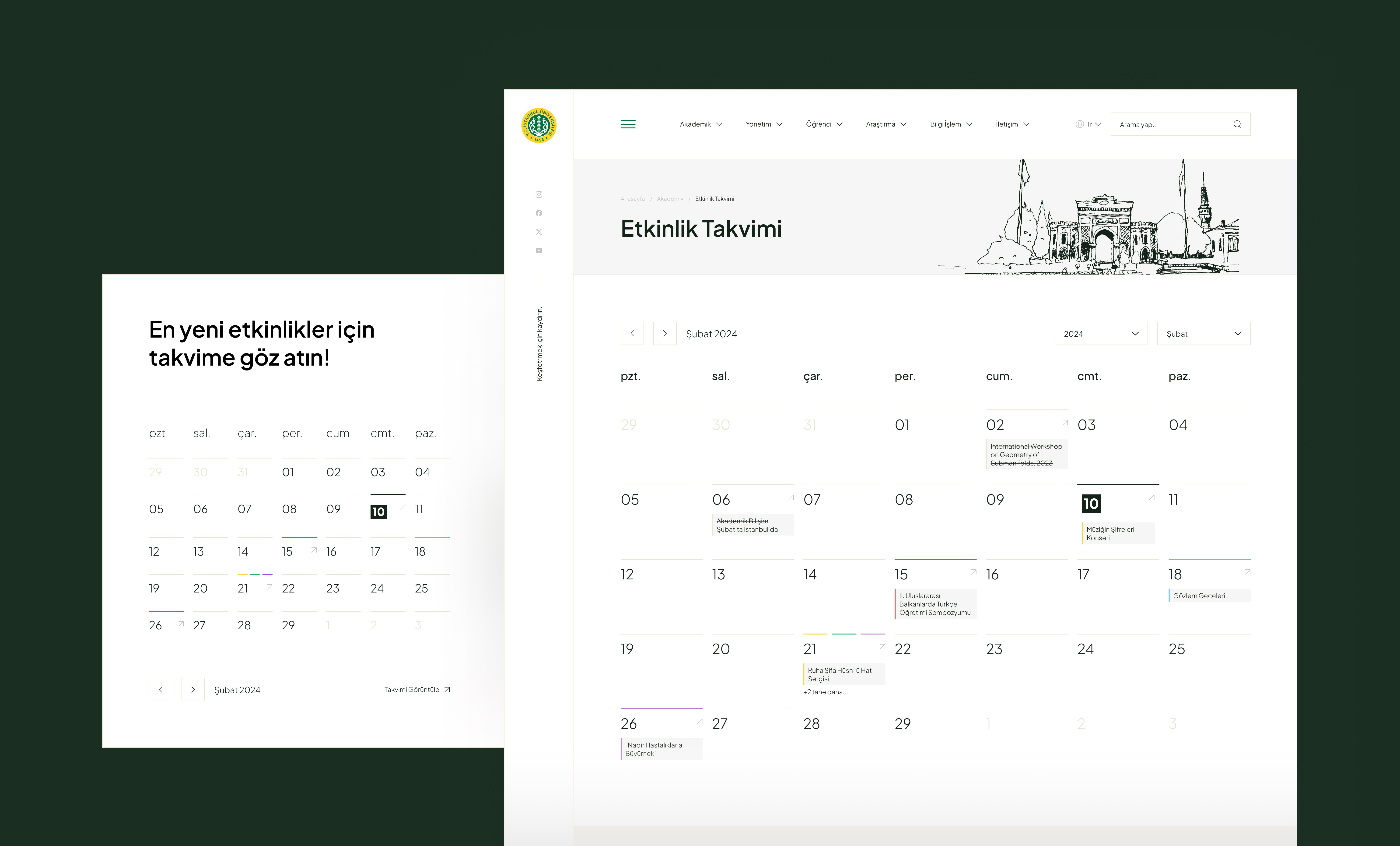Click arrow icon on day 21 in small calendar

point(269,587)
